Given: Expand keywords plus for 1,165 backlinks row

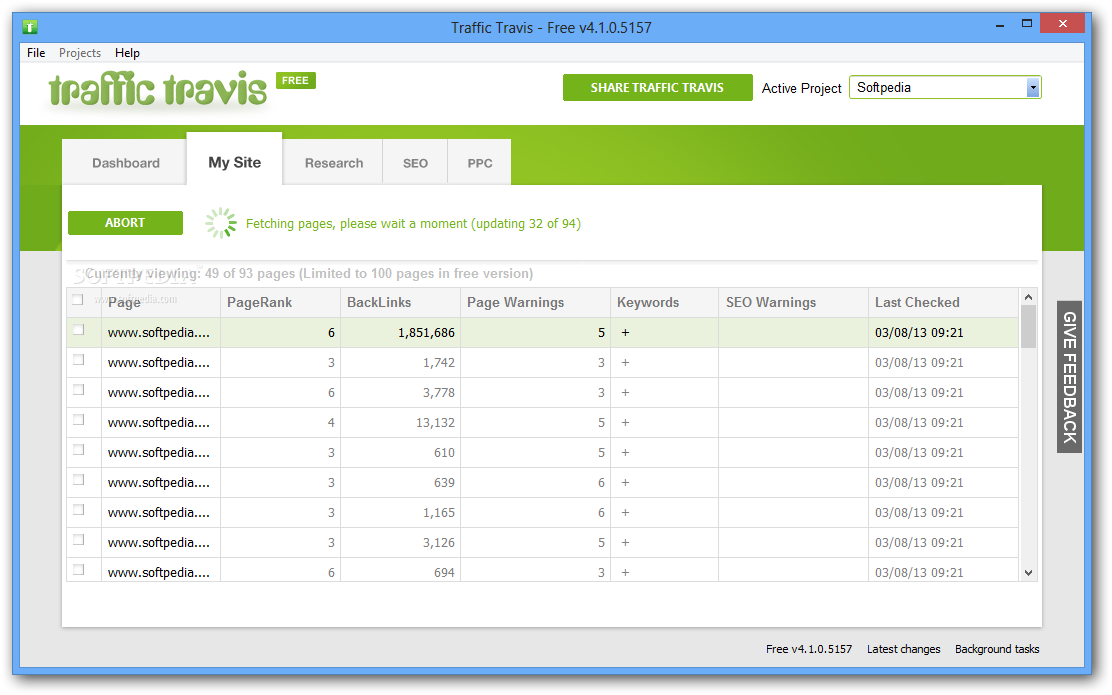Looking at the screenshot, I should click(625, 513).
